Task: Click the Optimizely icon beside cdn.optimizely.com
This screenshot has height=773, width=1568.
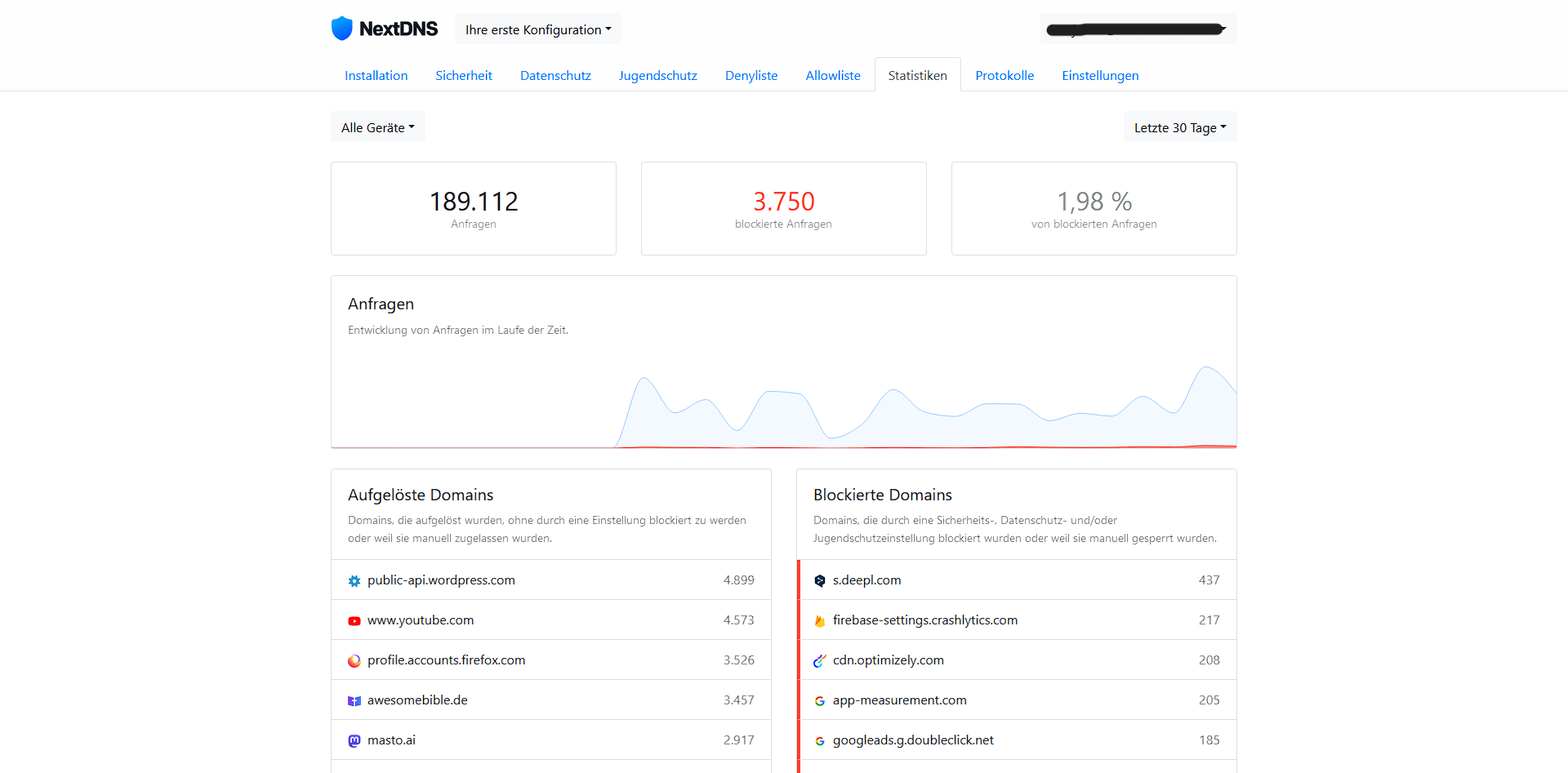Action: (820, 661)
